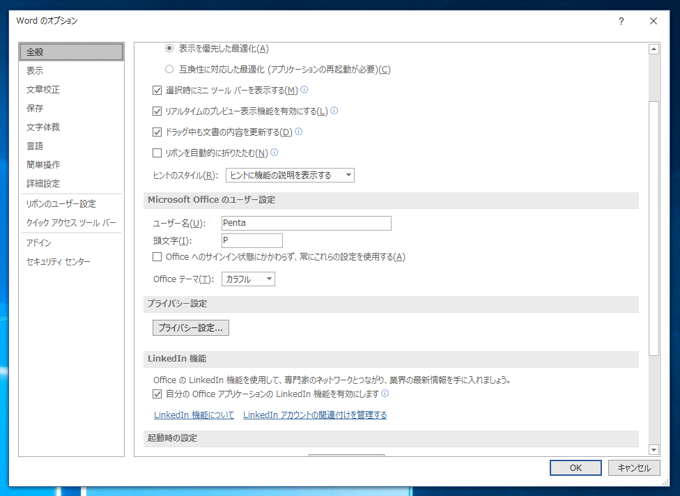Screen dimensions: 680x496
Task: Confirm with the OK button
Action: point(575,468)
